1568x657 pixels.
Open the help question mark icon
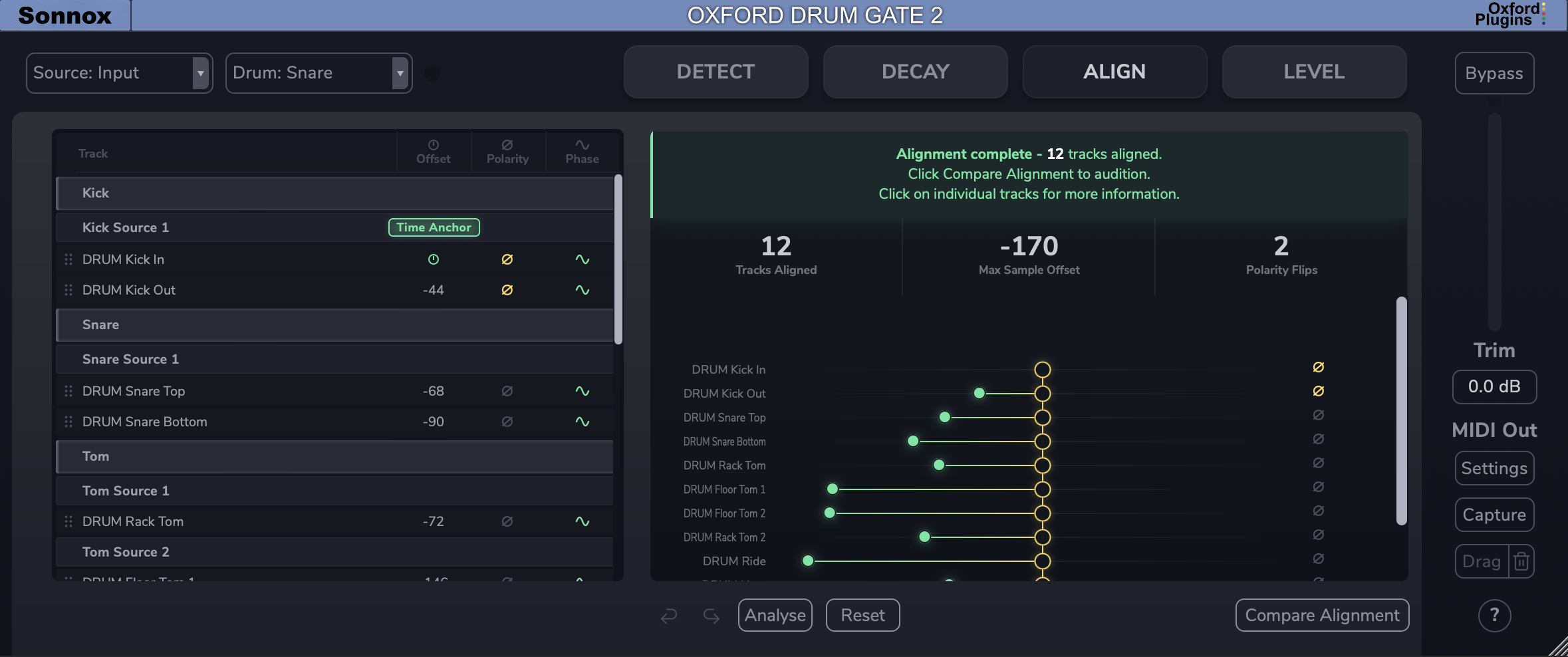(x=1494, y=615)
